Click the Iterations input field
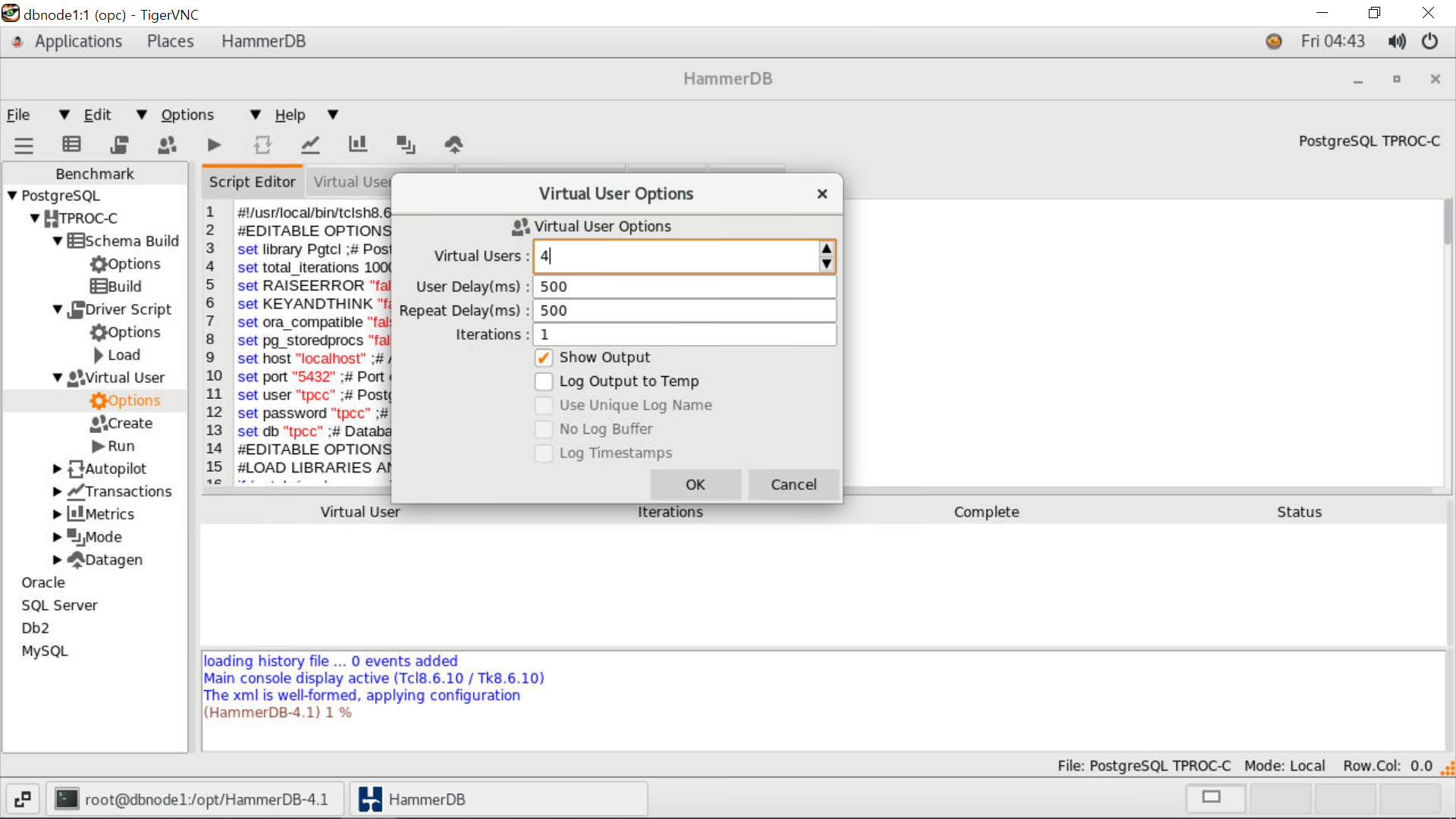The image size is (1456, 819). (x=685, y=334)
